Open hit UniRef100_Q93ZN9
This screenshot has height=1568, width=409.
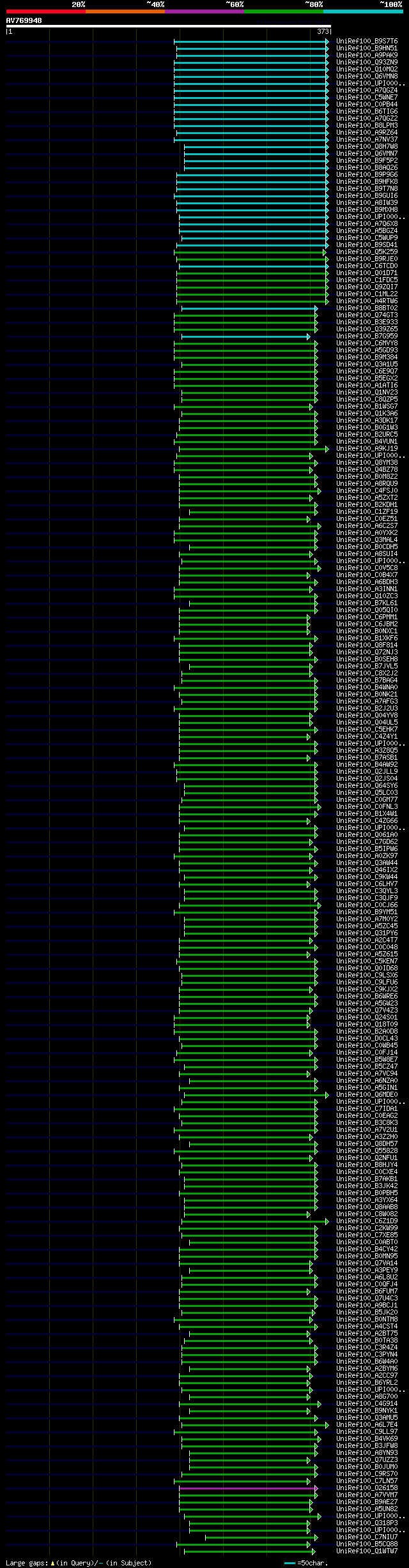click(367, 63)
